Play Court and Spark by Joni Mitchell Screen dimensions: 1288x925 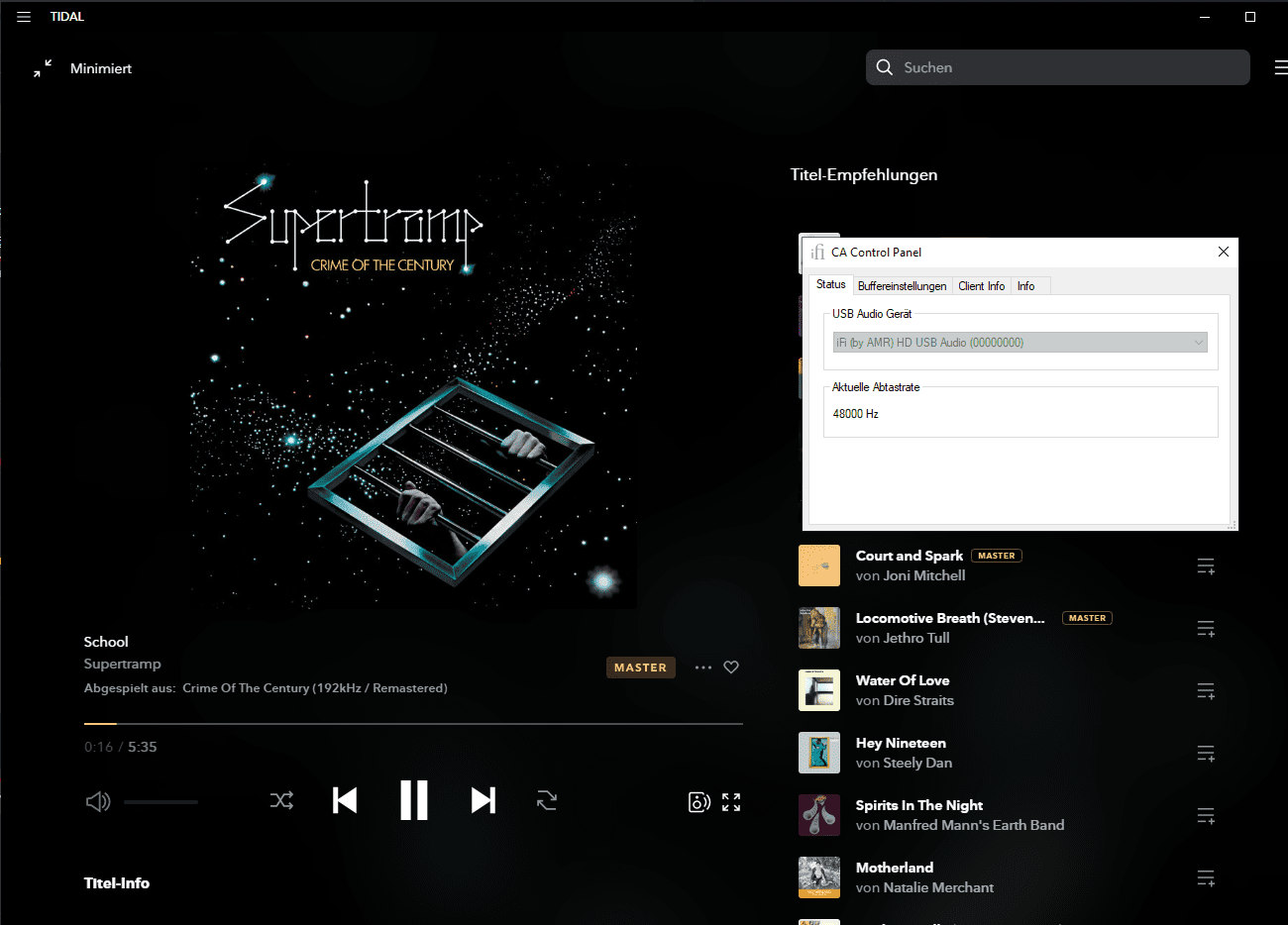point(910,556)
